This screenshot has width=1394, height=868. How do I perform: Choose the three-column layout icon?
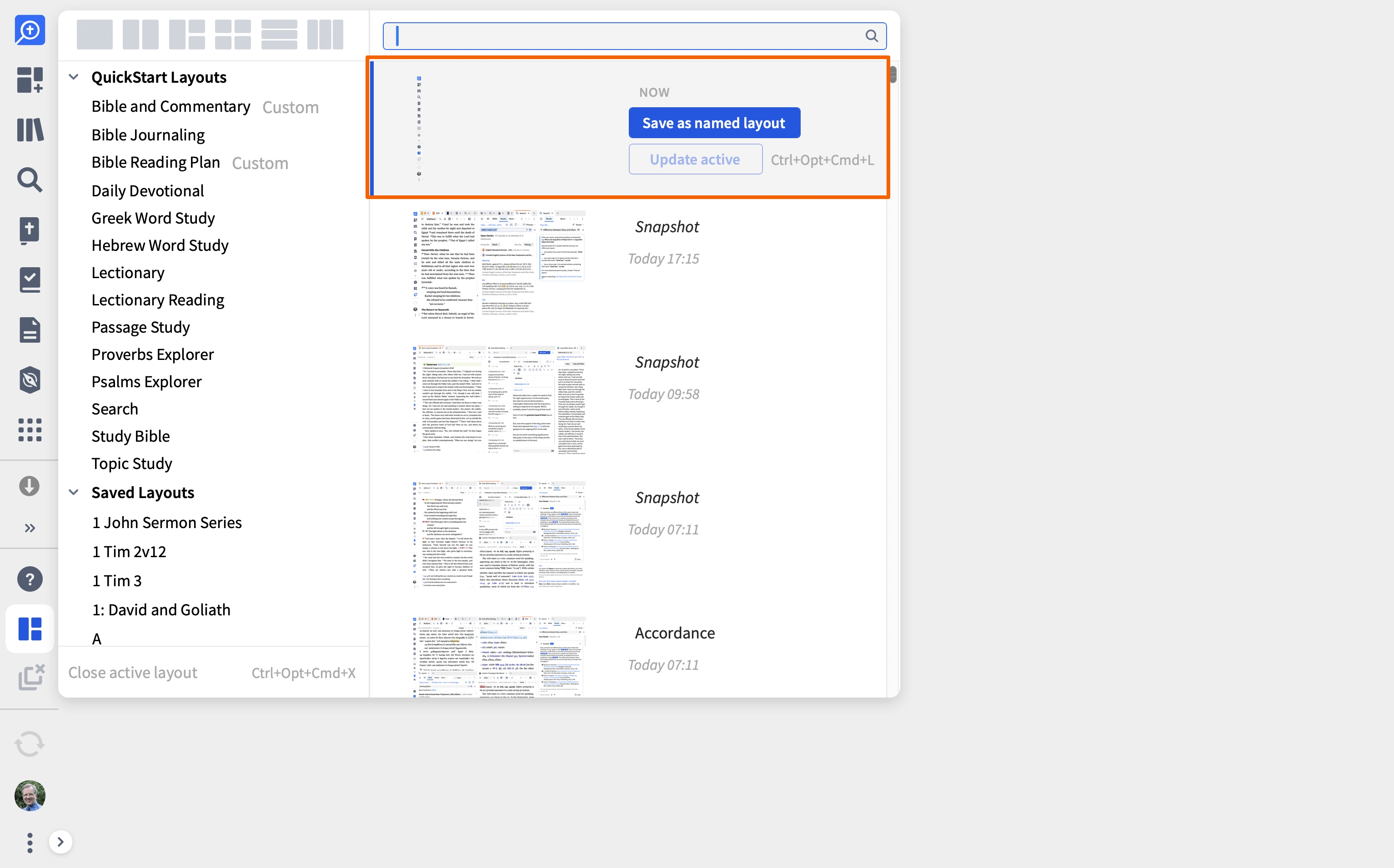[325, 35]
